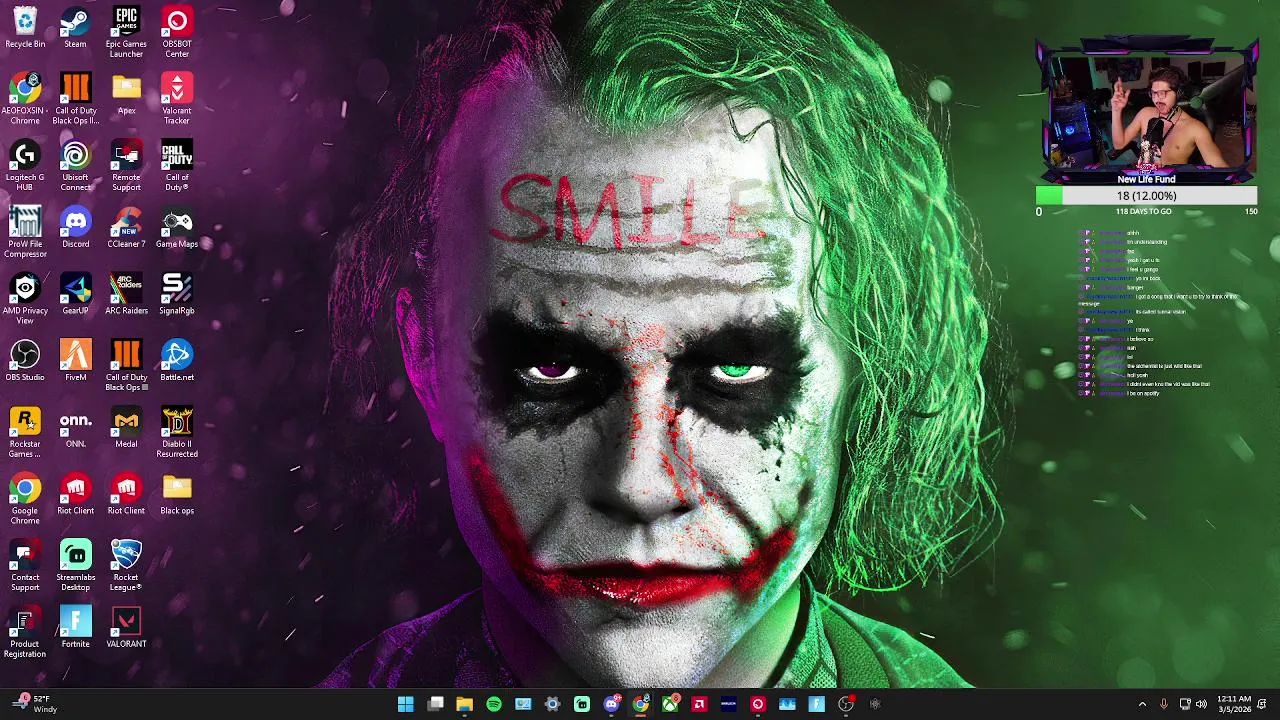This screenshot has width=1280, height=720.
Task: Open the ProW File Compressor shortcut
Action: 25,233
